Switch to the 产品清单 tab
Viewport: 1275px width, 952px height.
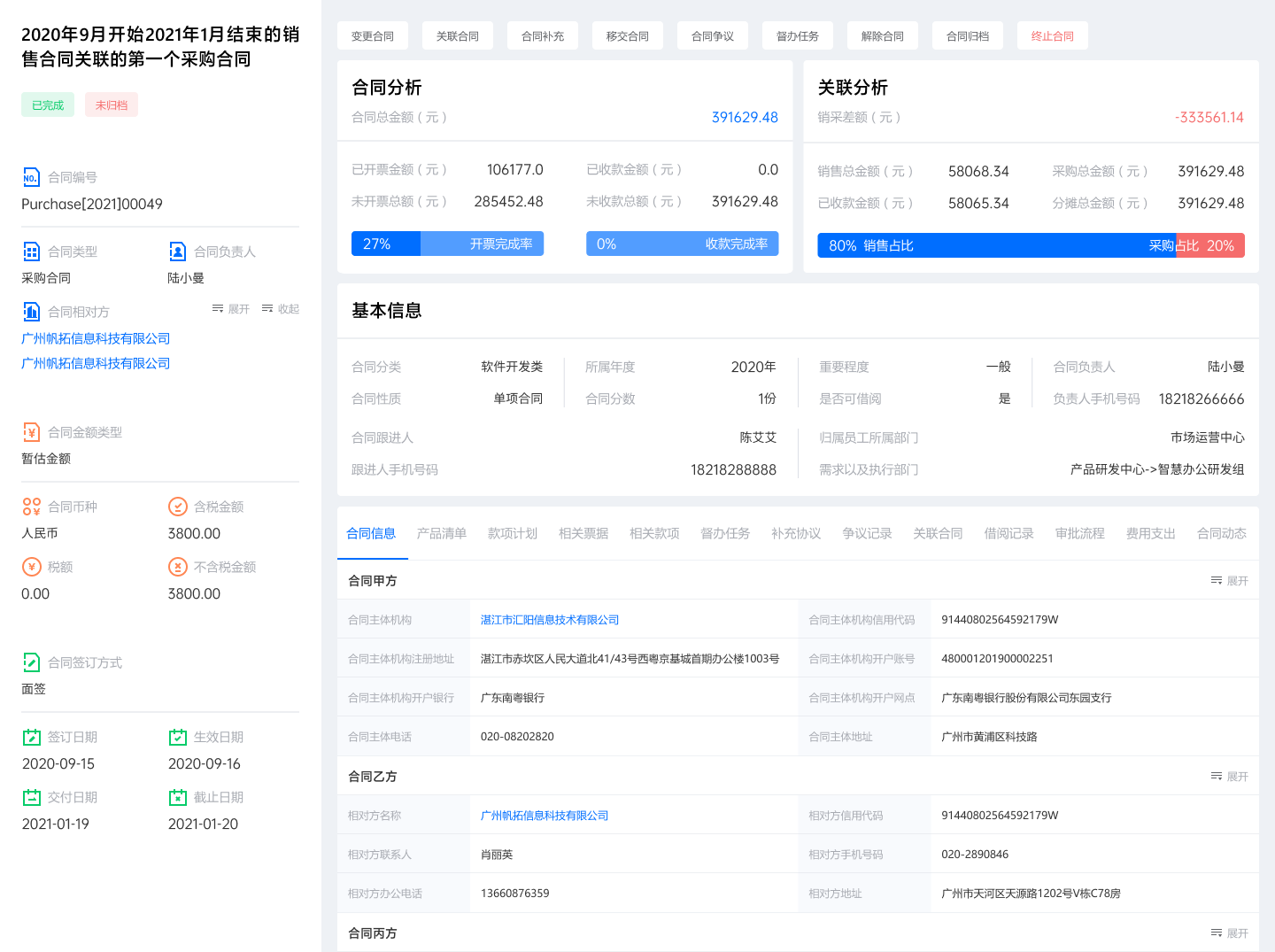(x=441, y=533)
